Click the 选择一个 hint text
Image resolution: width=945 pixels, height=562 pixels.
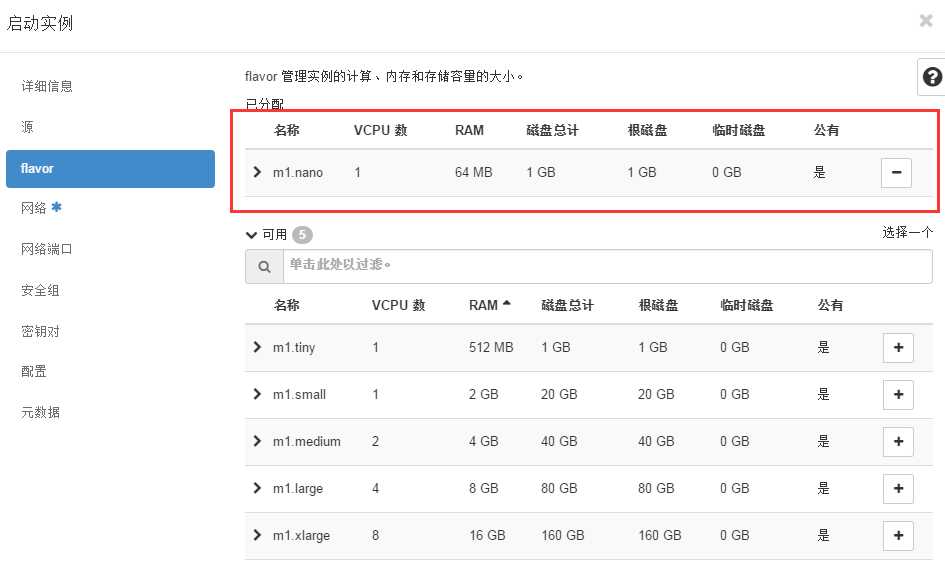pos(908,233)
